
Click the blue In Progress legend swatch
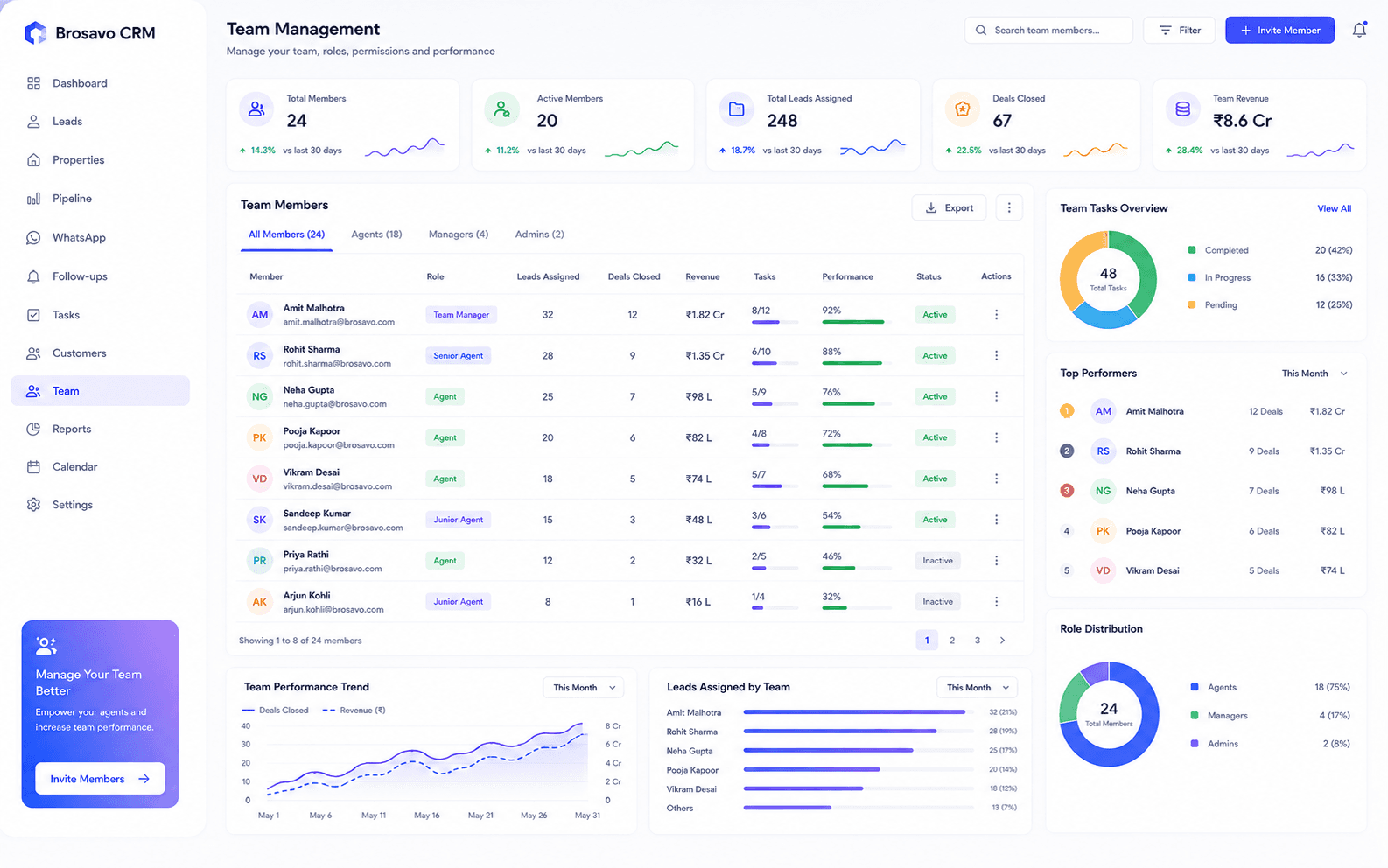click(x=1192, y=277)
